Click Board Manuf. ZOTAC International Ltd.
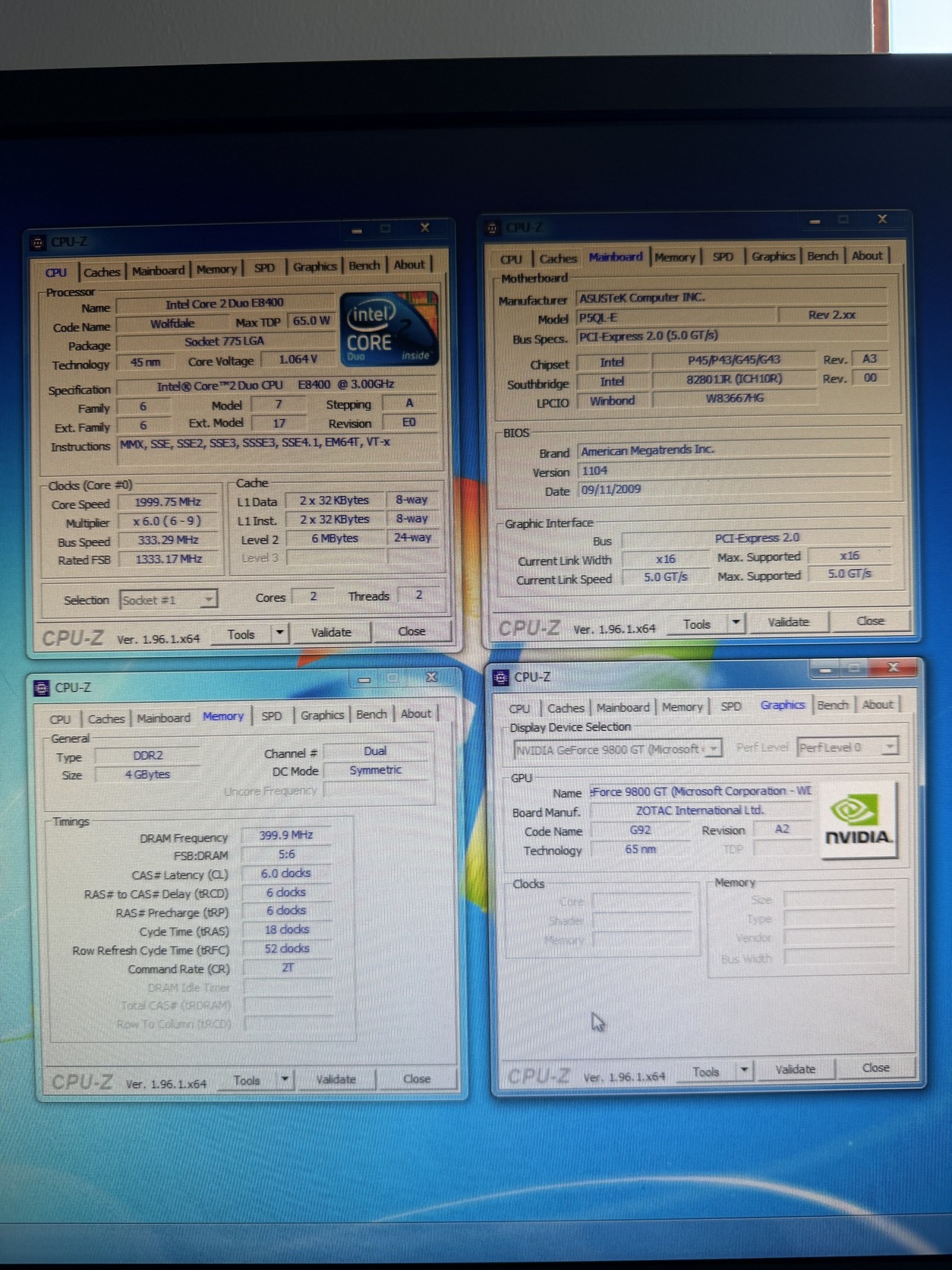Image resolution: width=952 pixels, height=1270 pixels. [700, 810]
